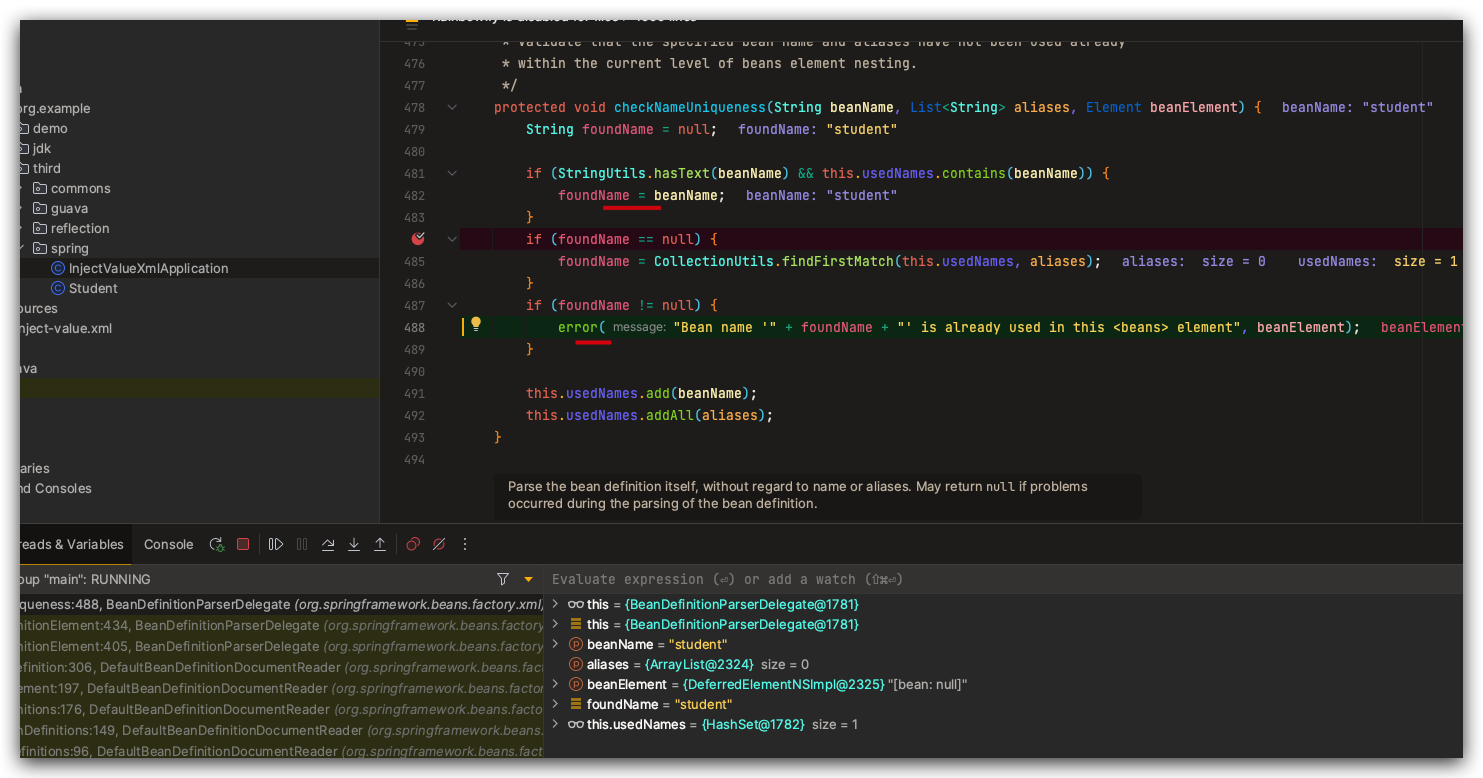Toggle Mute Breakpoints in debug toolbar
Viewport: 1483px width, 778px height.
point(439,544)
